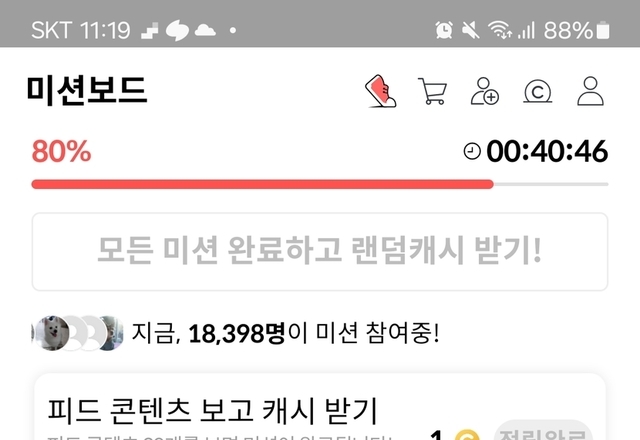
Task: Tap the clock icon beside countdown timer
Action: 472,151
